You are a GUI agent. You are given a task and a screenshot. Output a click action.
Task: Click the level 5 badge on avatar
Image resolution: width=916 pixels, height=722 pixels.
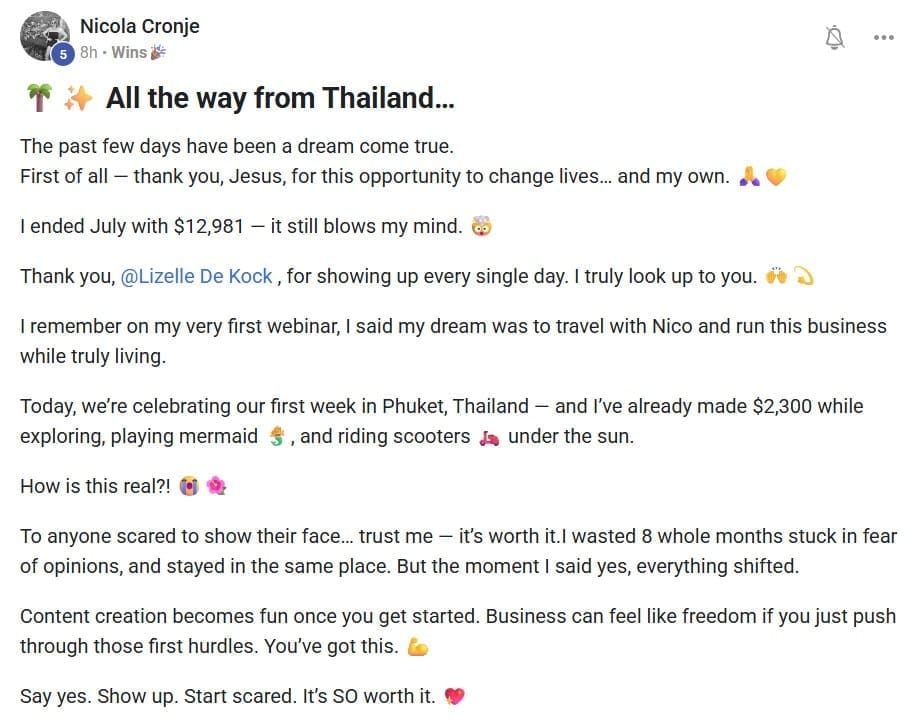(x=63, y=55)
